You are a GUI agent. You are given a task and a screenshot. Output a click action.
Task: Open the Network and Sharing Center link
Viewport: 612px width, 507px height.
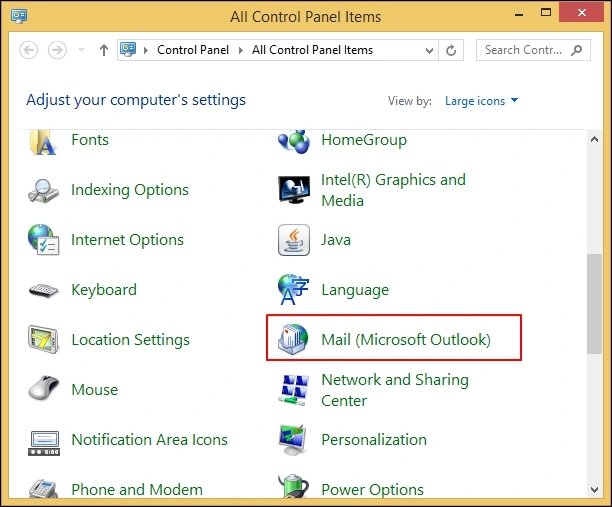(395, 390)
